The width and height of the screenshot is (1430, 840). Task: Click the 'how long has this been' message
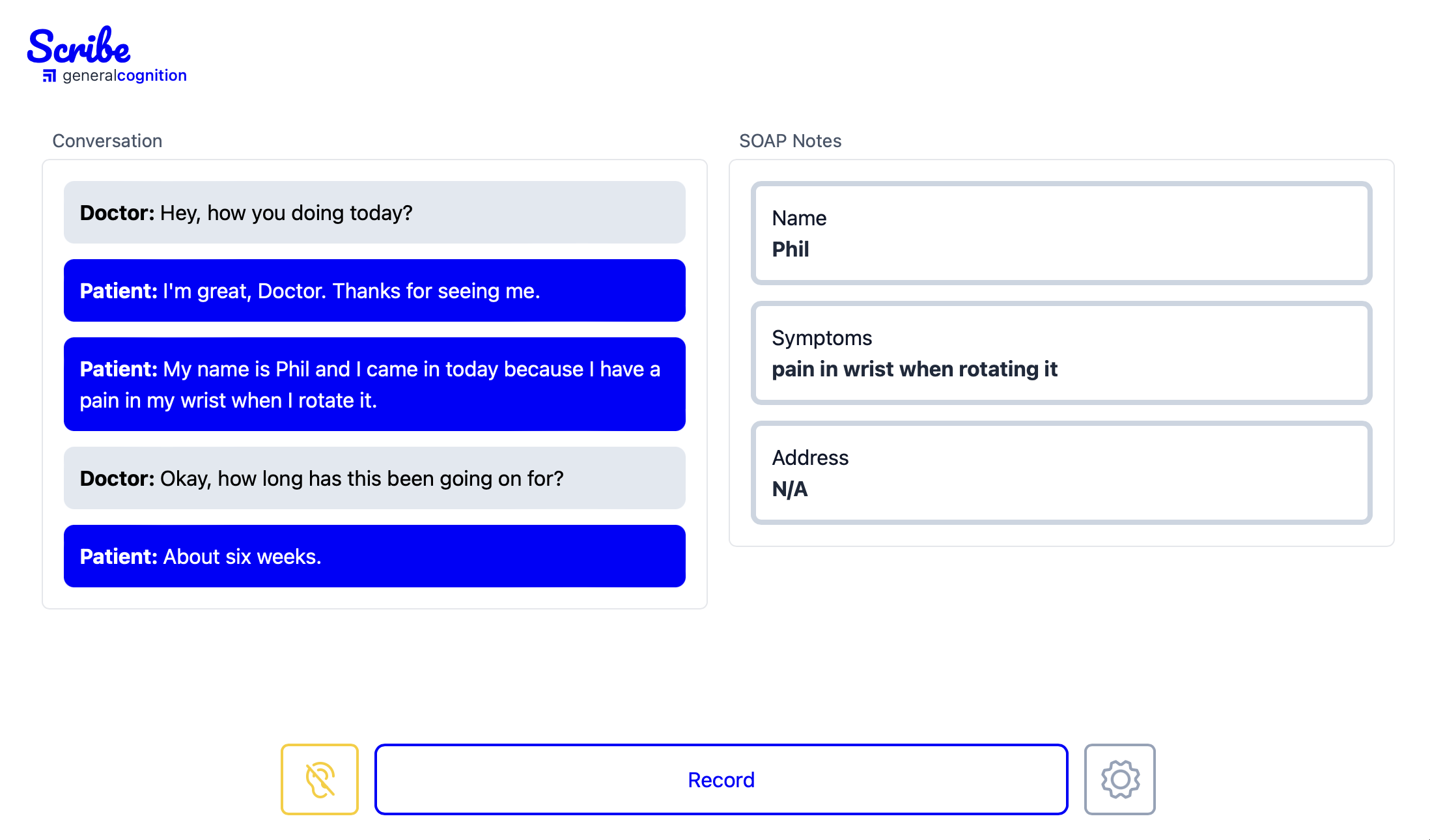click(374, 478)
